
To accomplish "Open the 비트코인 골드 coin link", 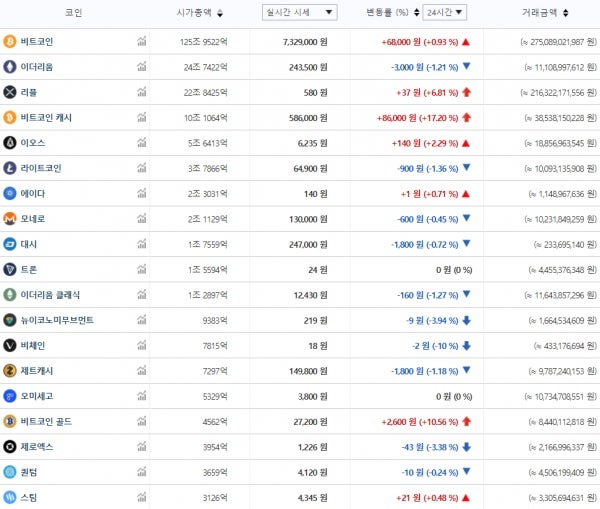I will [46, 421].
